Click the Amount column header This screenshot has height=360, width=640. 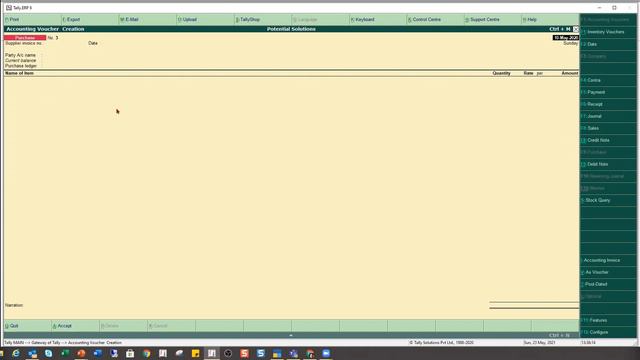tap(570, 73)
